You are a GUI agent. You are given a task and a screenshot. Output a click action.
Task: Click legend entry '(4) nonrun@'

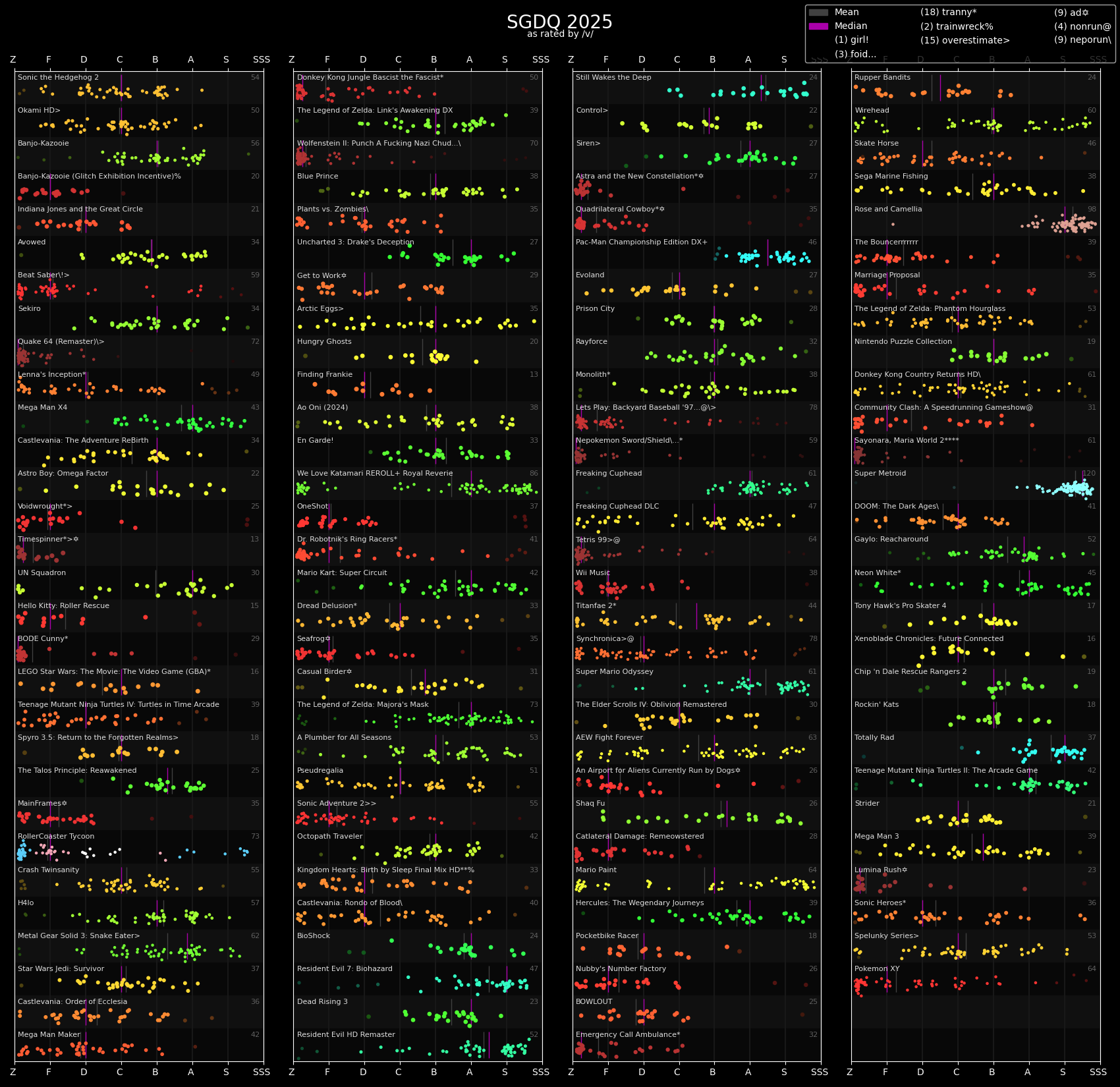(x=1082, y=26)
